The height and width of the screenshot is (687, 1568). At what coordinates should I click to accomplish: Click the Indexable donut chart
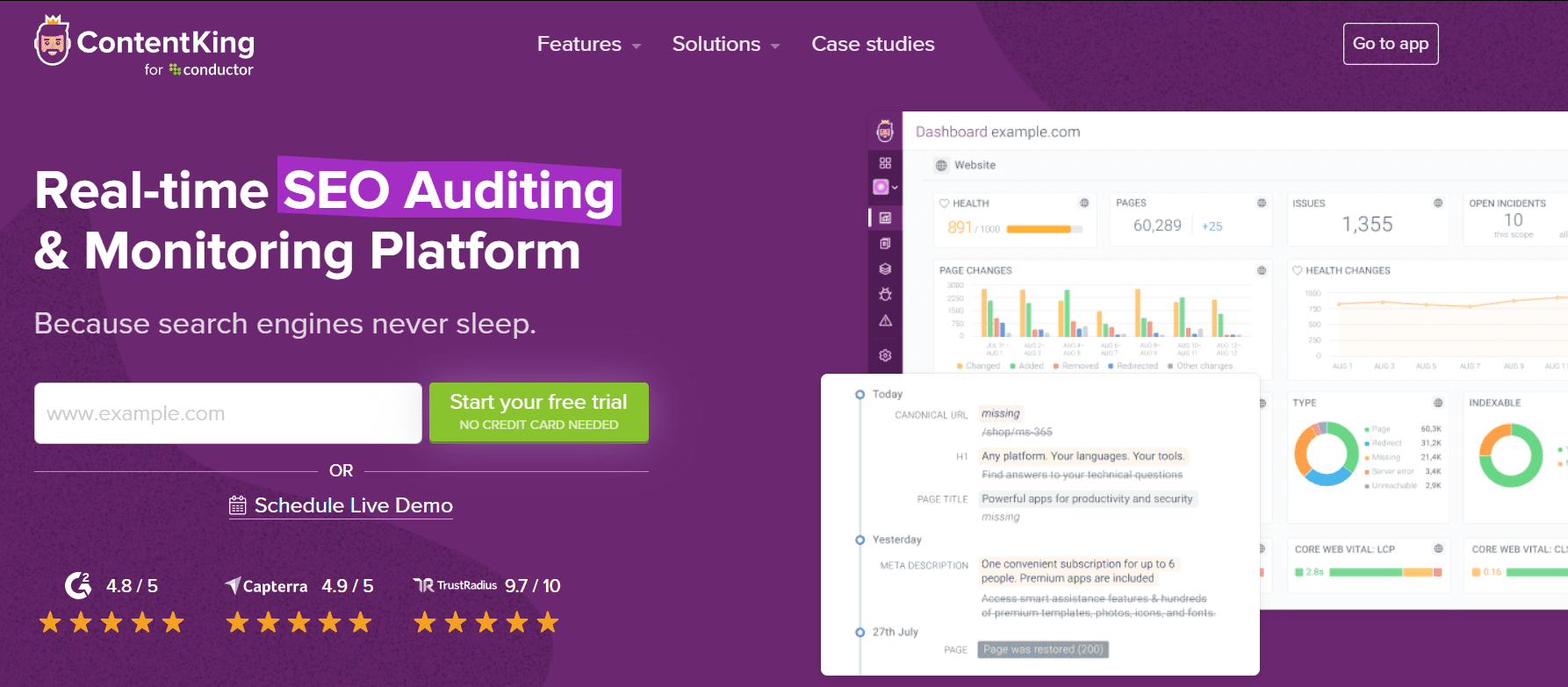click(x=1510, y=454)
